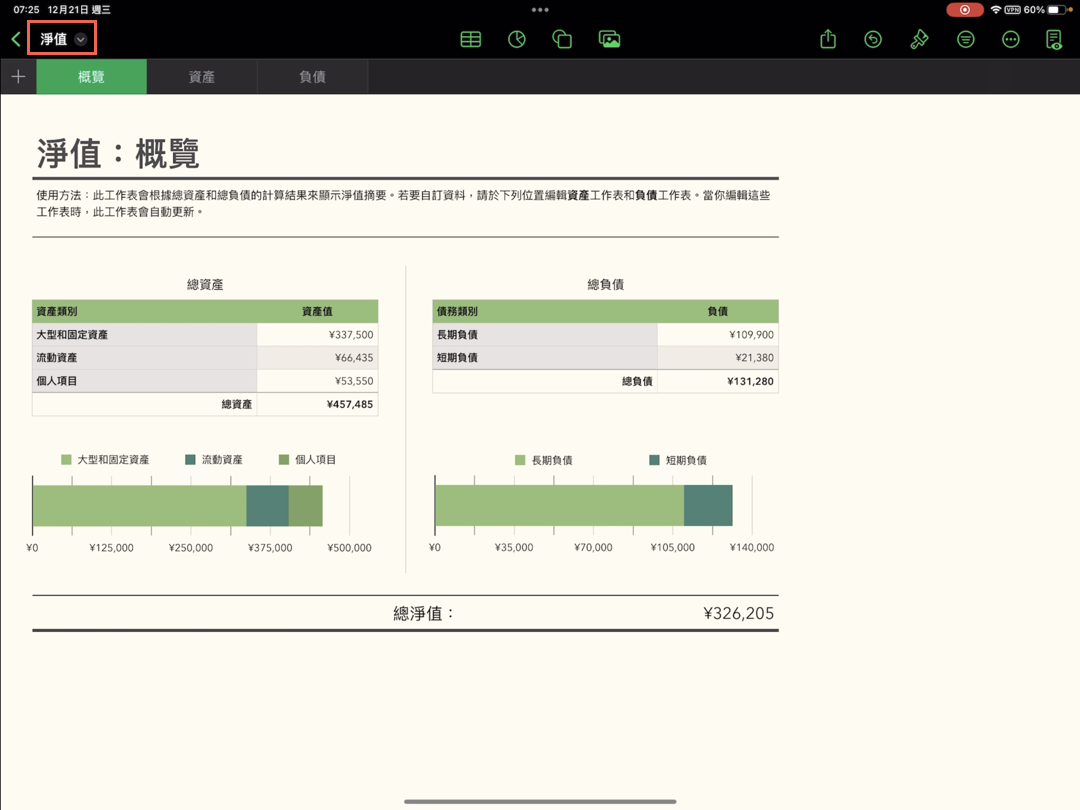The width and height of the screenshot is (1080, 810).
Task: Add a new sheet with plus button
Action: [x=19, y=76]
